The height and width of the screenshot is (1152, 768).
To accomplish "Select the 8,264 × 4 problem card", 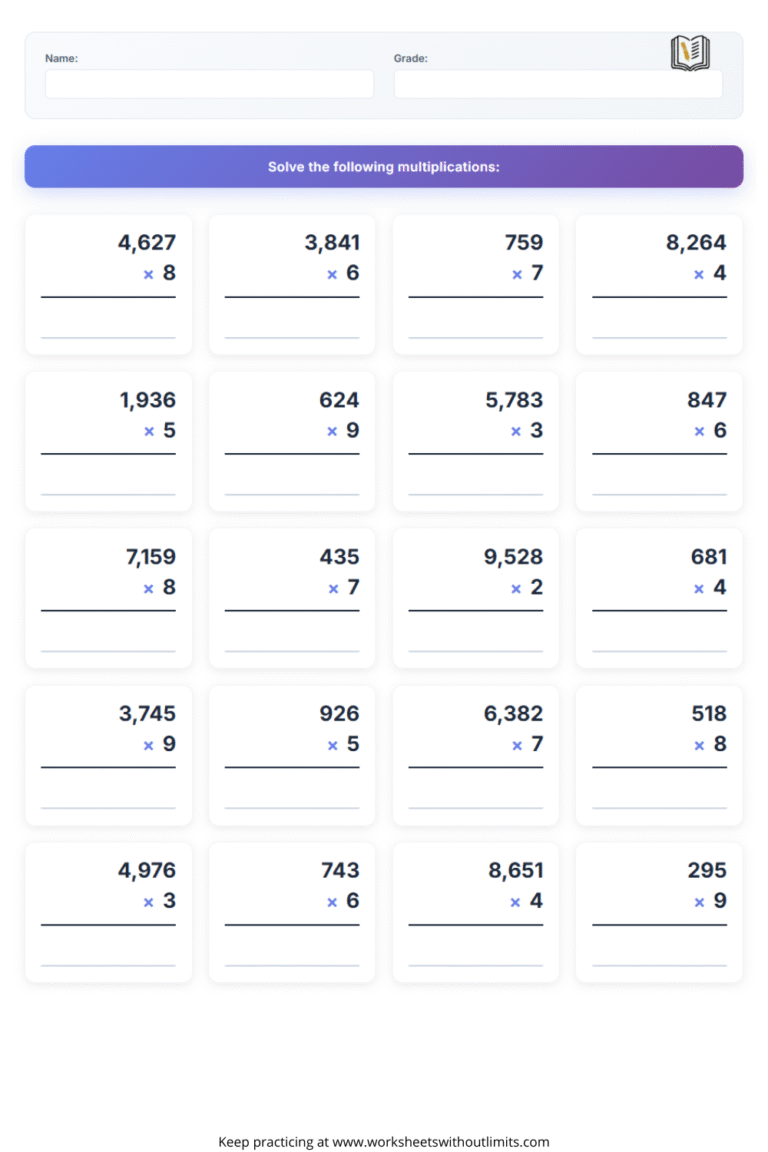I will pyautogui.click(x=659, y=284).
